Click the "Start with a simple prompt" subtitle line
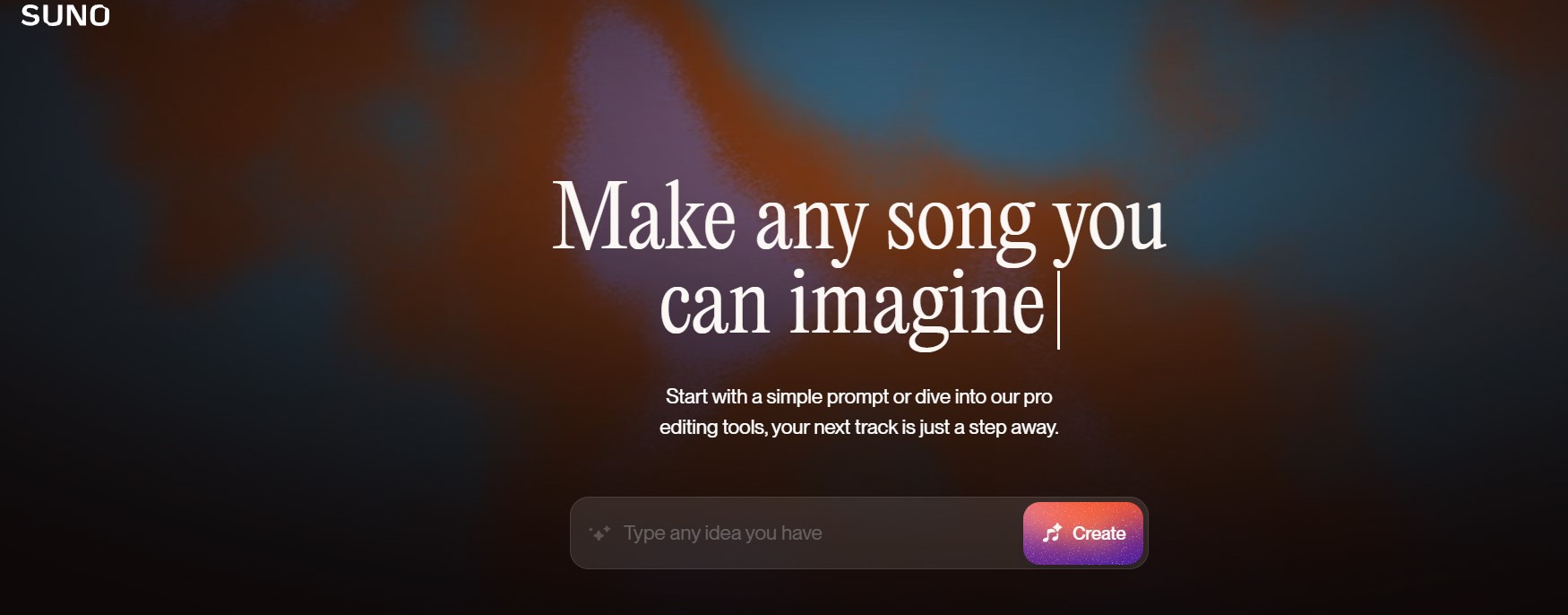 point(859,396)
